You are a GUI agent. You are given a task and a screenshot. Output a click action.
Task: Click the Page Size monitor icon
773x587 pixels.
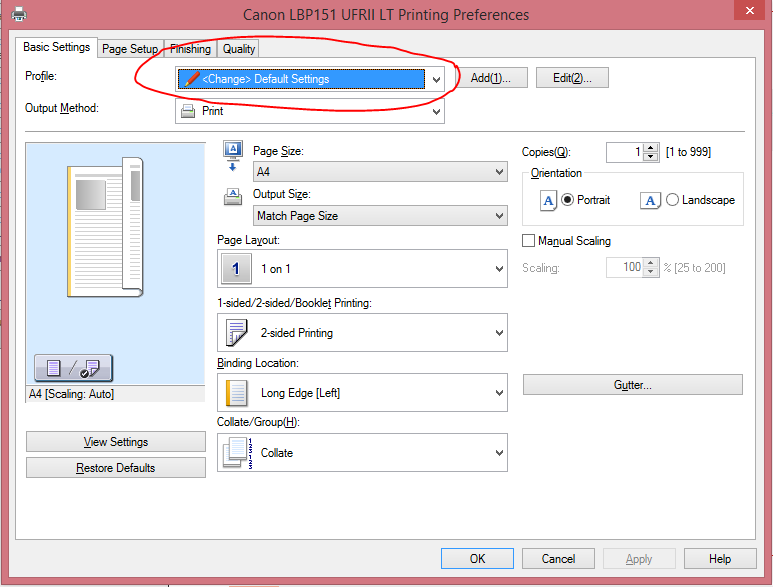coord(233,155)
